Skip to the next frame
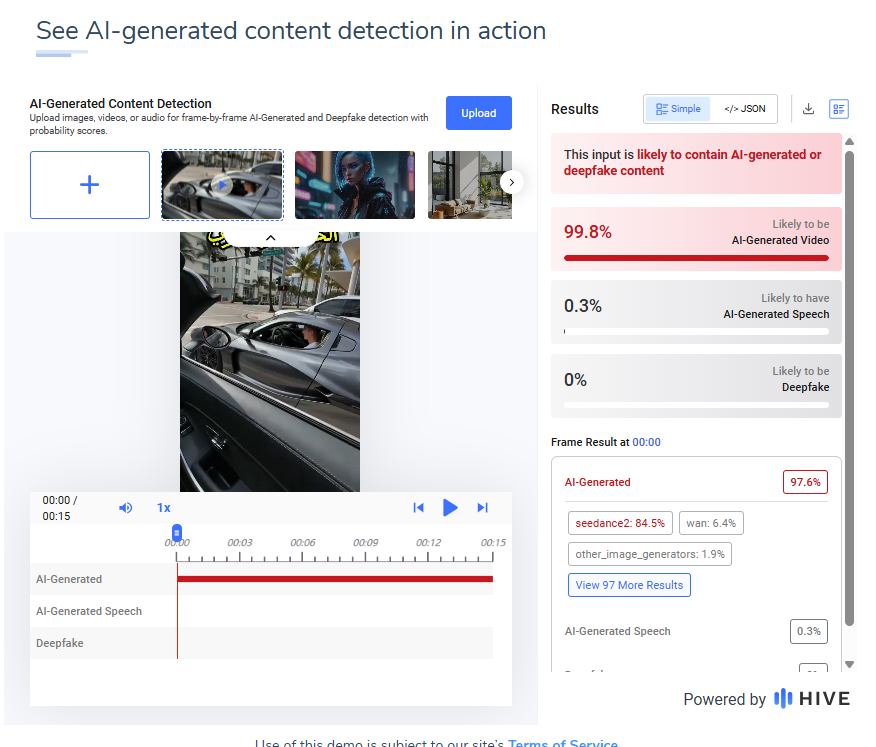Viewport: 876px width, 747px height. [483, 508]
